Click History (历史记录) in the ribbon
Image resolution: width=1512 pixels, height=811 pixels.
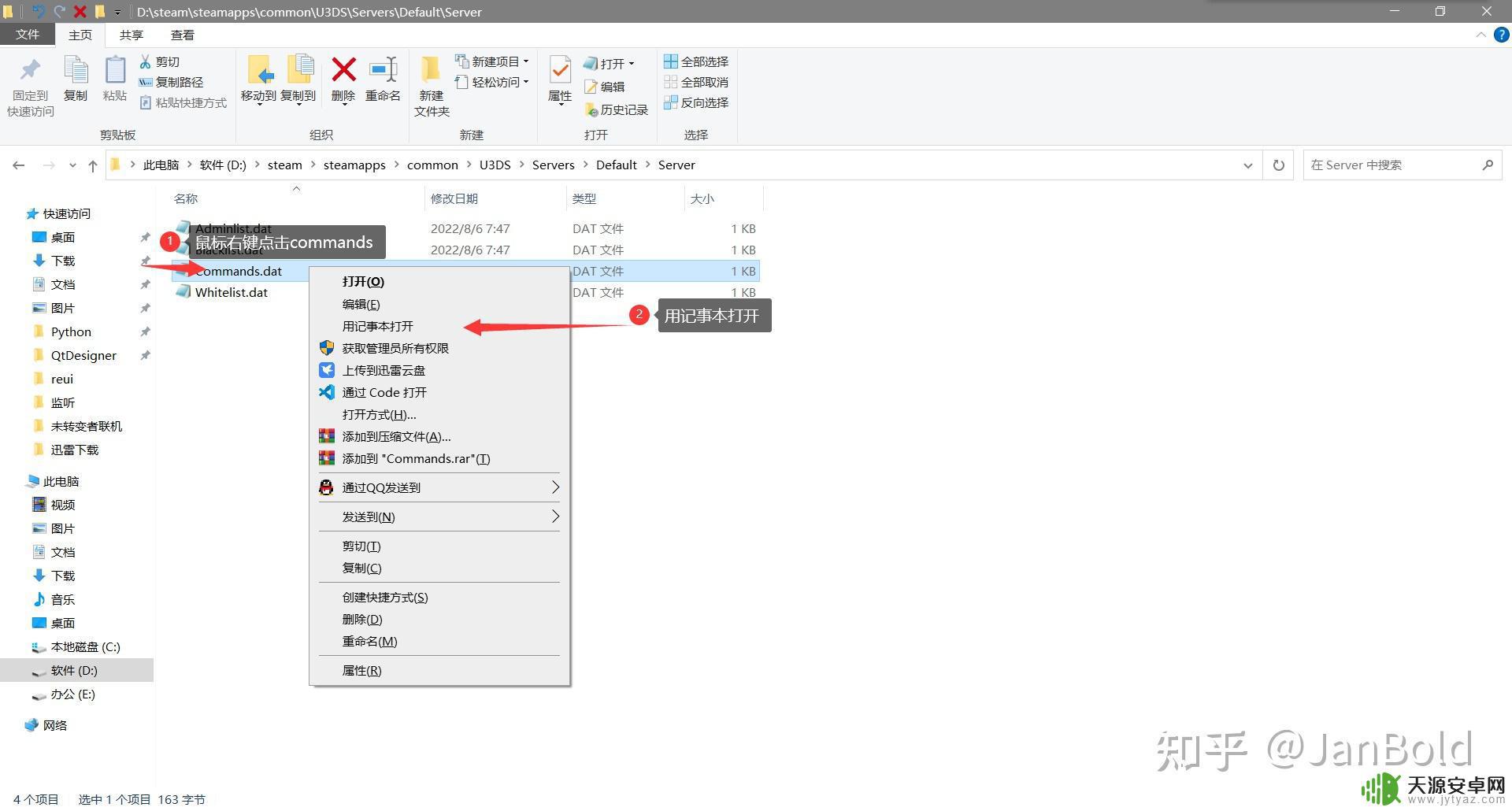coord(616,109)
